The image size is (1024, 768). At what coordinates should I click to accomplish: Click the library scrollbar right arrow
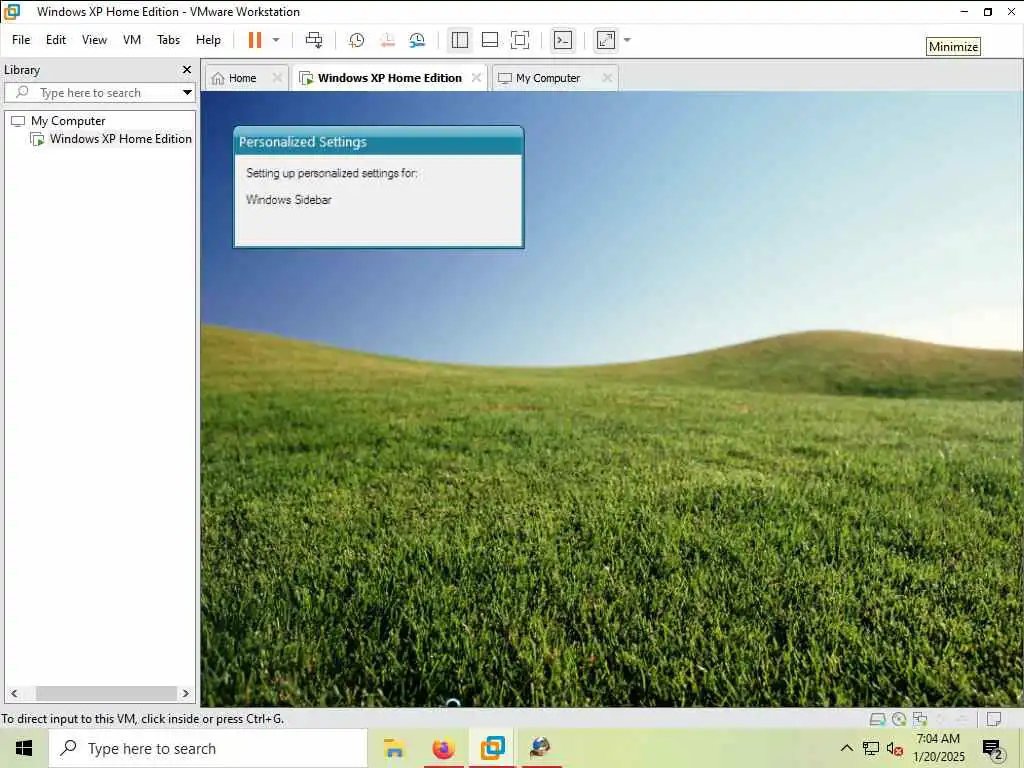click(185, 694)
